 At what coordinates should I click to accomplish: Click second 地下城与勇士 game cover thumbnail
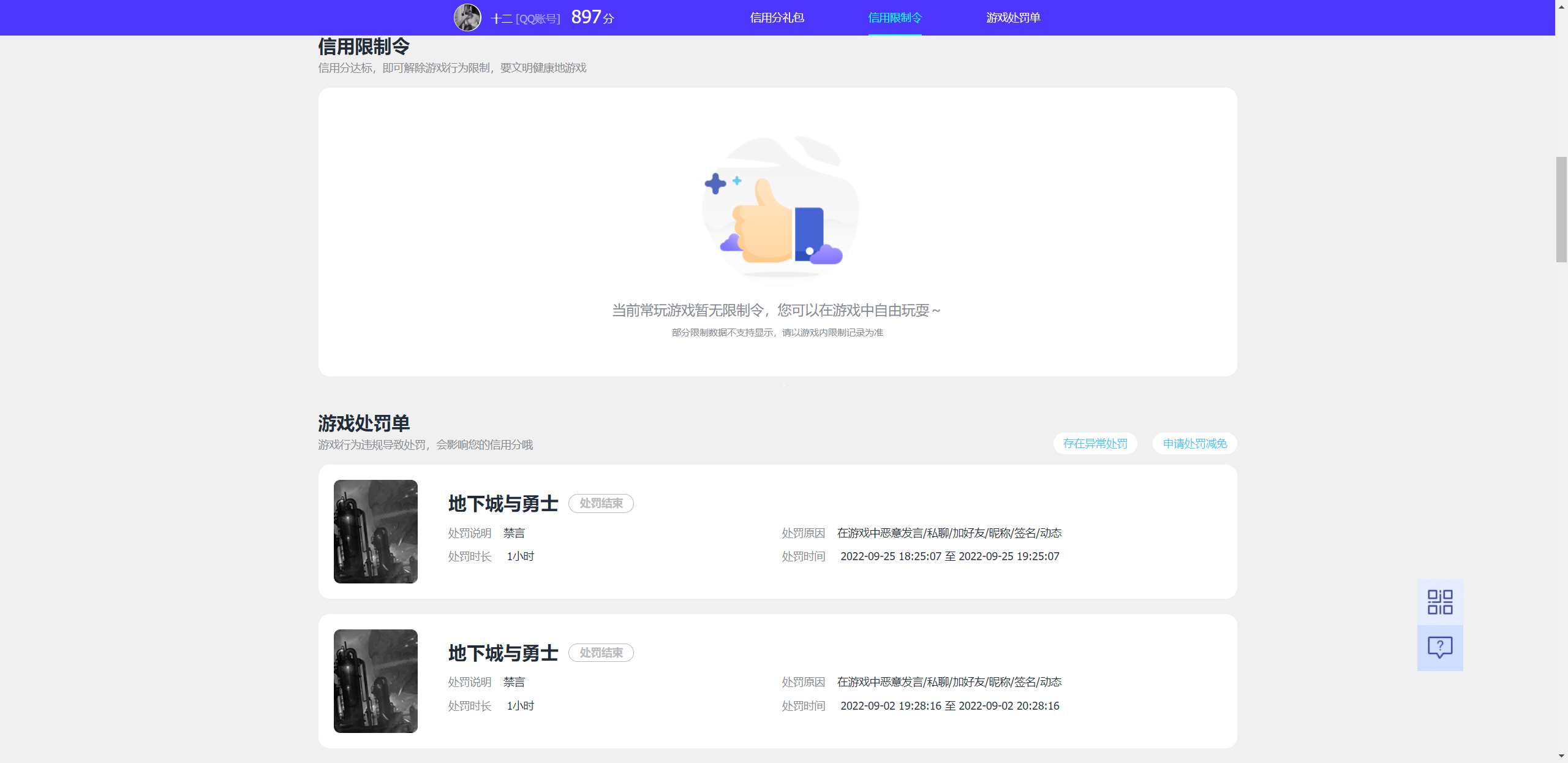(x=375, y=681)
